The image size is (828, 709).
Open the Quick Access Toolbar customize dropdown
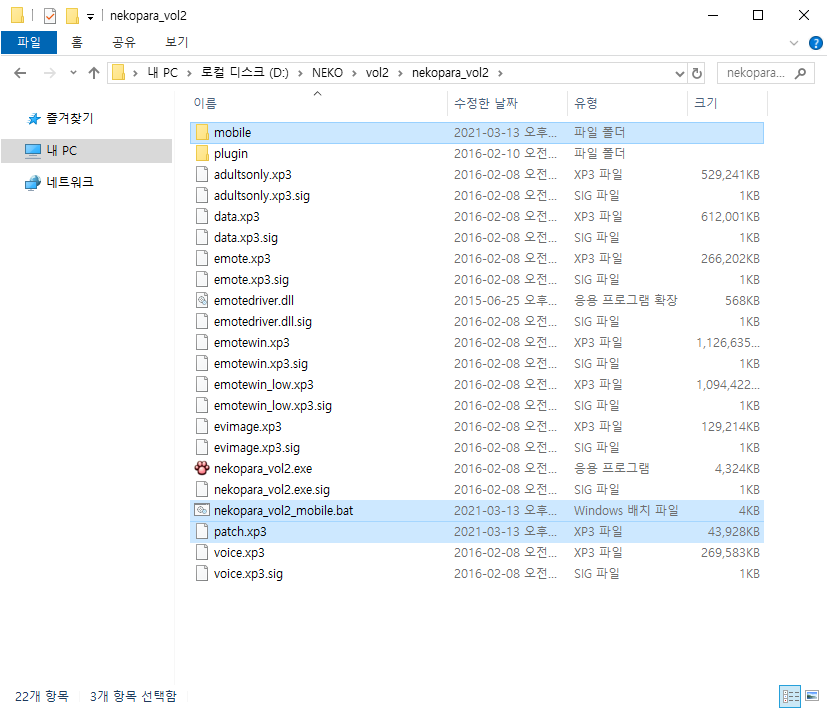90,17
